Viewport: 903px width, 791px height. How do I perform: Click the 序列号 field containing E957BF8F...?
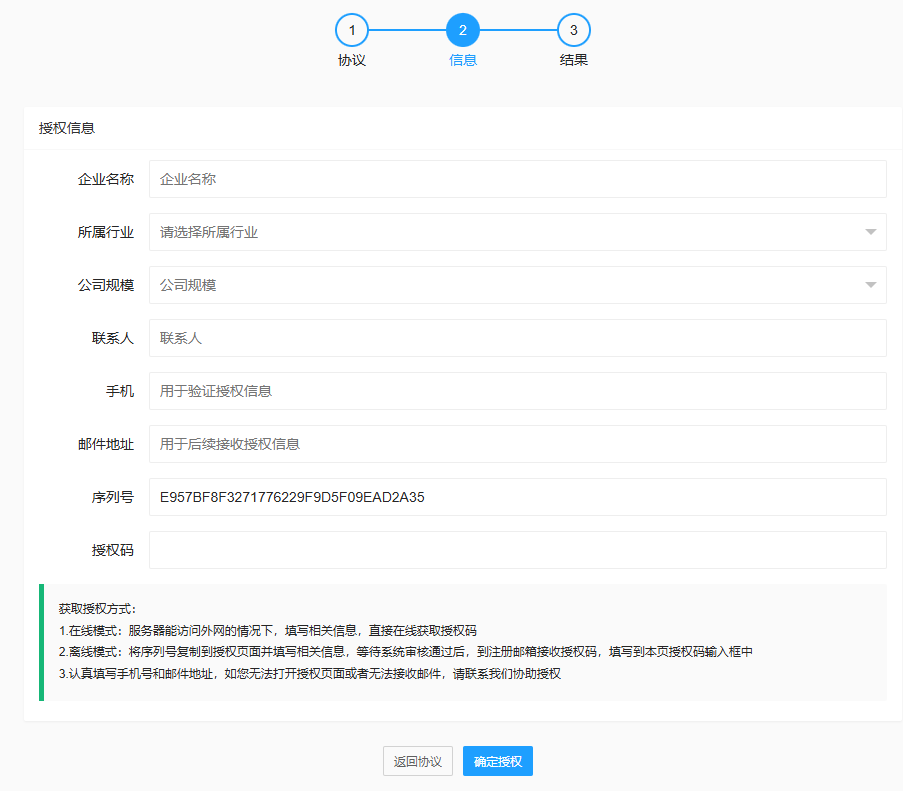coord(517,497)
